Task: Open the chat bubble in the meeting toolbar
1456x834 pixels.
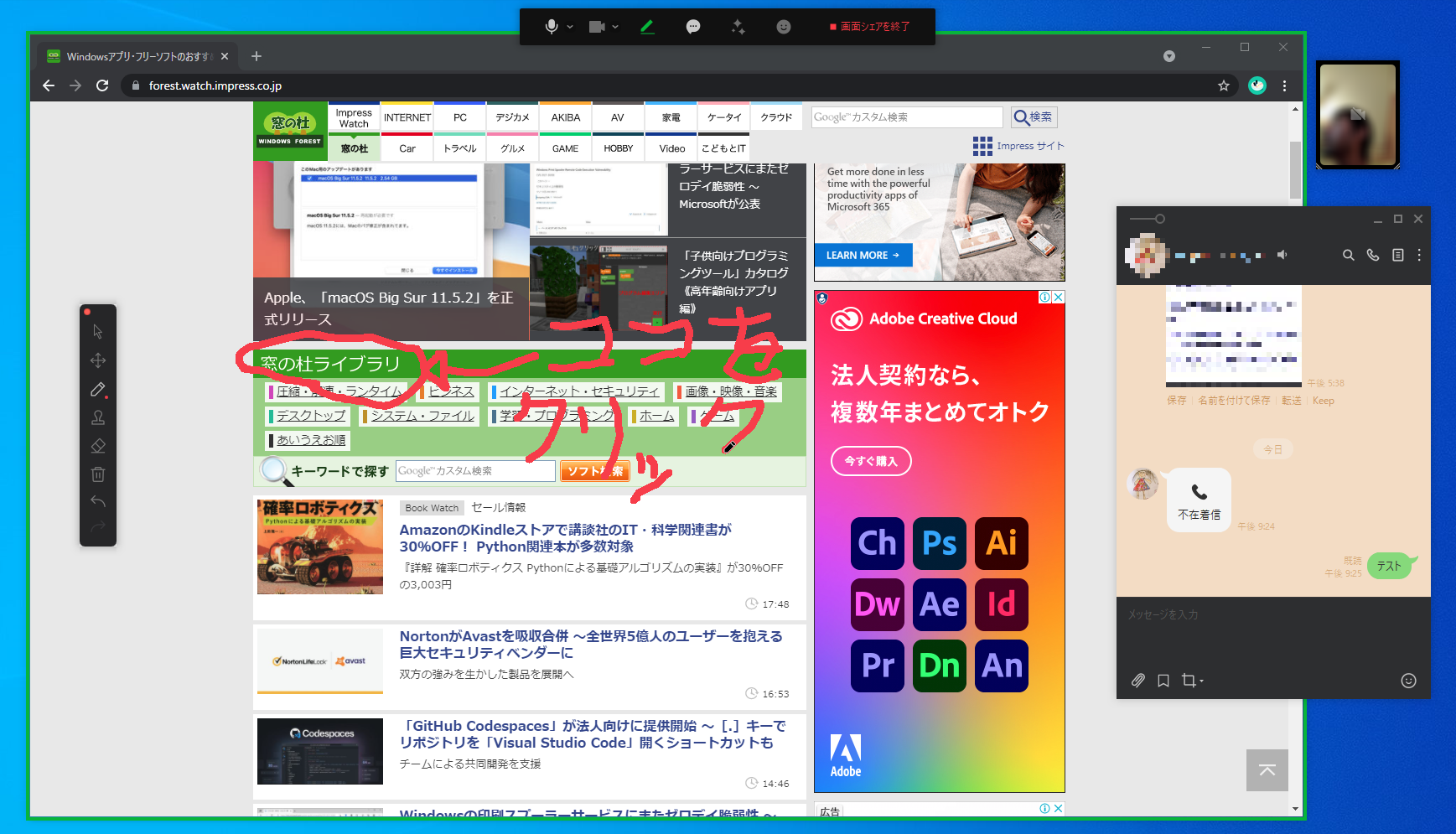Action: click(x=693, y=26)
